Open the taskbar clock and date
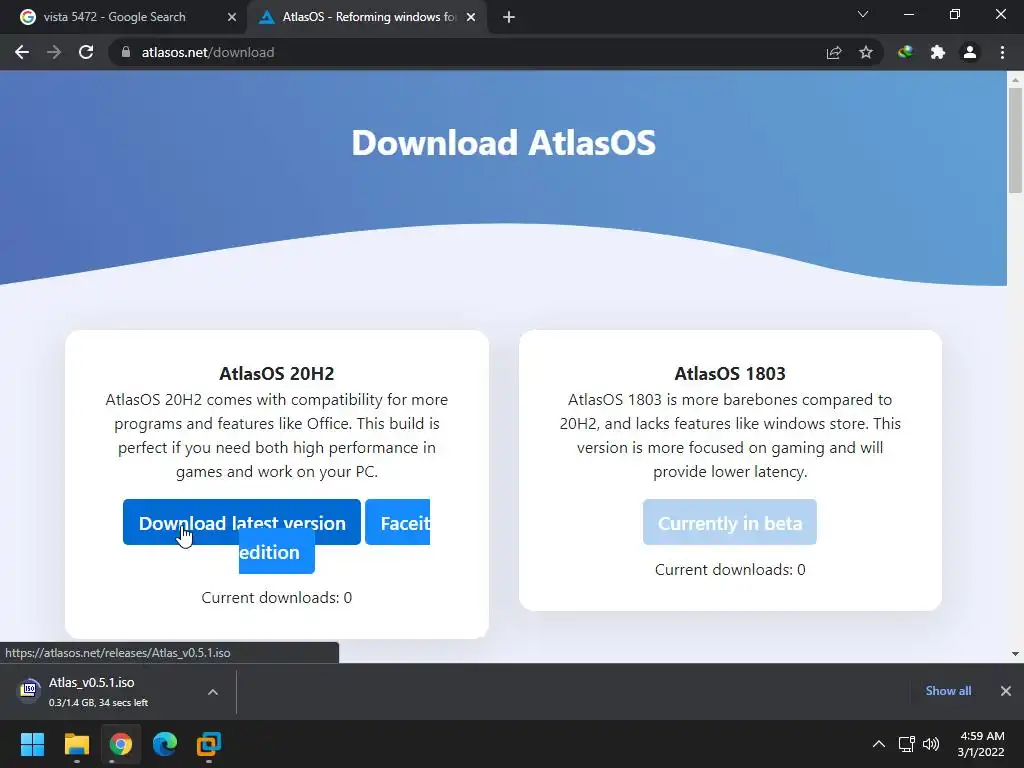 [x=981, y=744]
